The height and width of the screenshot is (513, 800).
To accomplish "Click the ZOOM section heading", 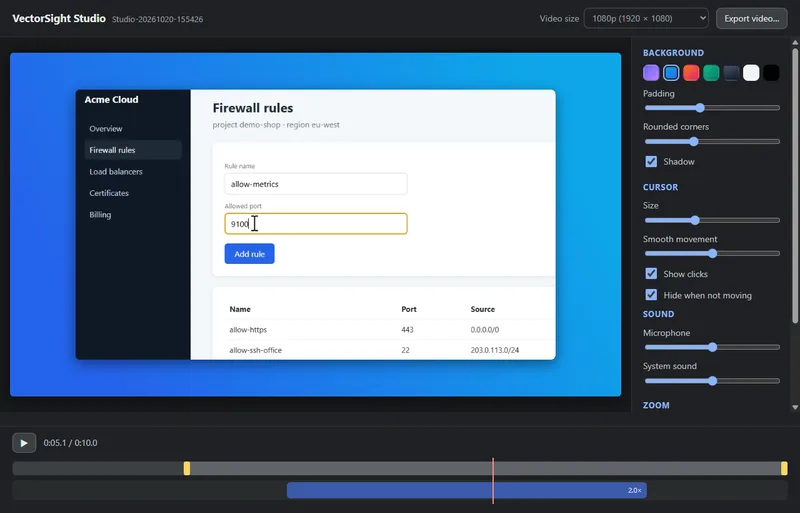I will [656, 405].
